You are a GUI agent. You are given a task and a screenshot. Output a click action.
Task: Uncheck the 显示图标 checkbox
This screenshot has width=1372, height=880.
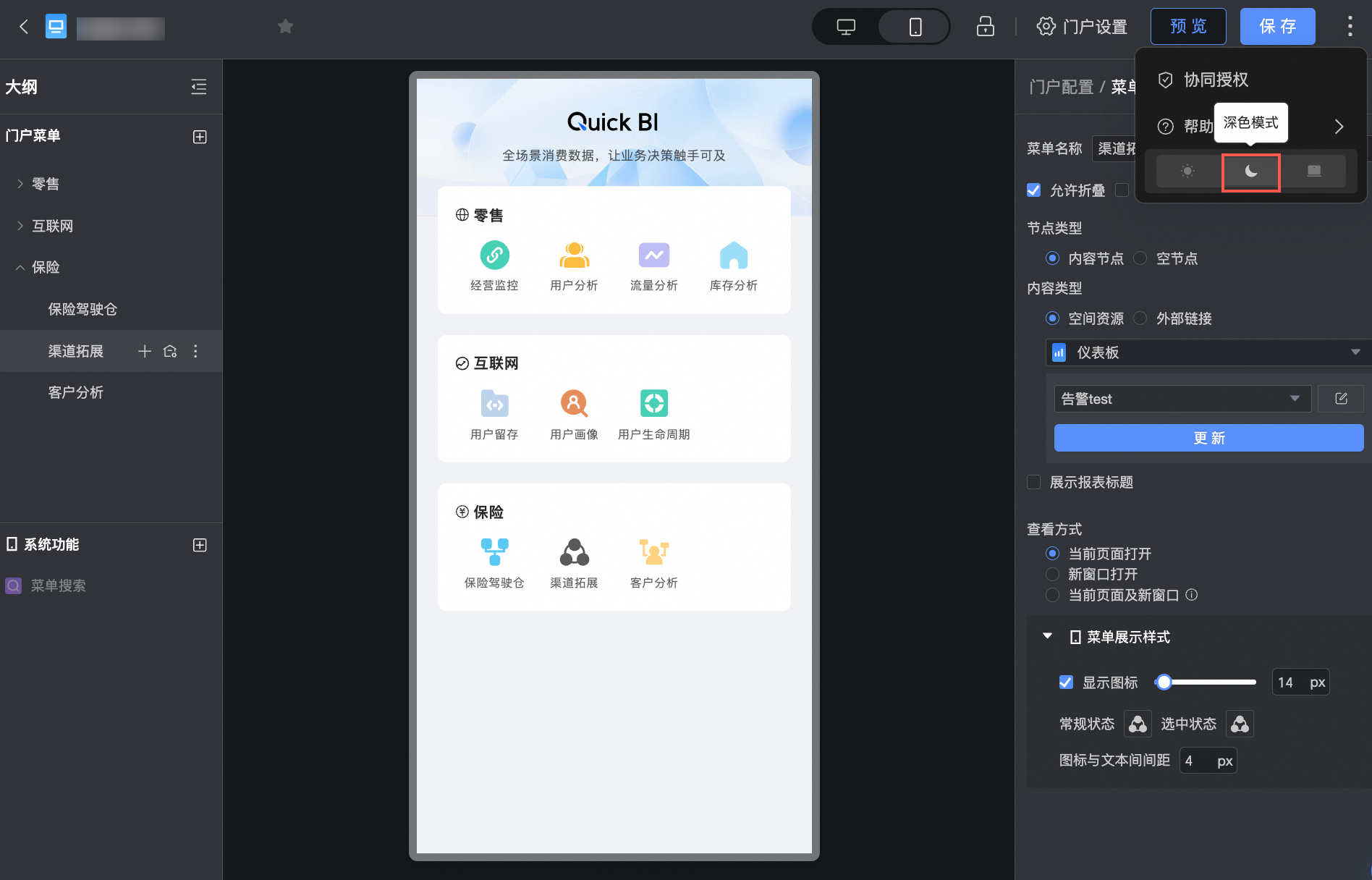click(x=1066, y=682)
